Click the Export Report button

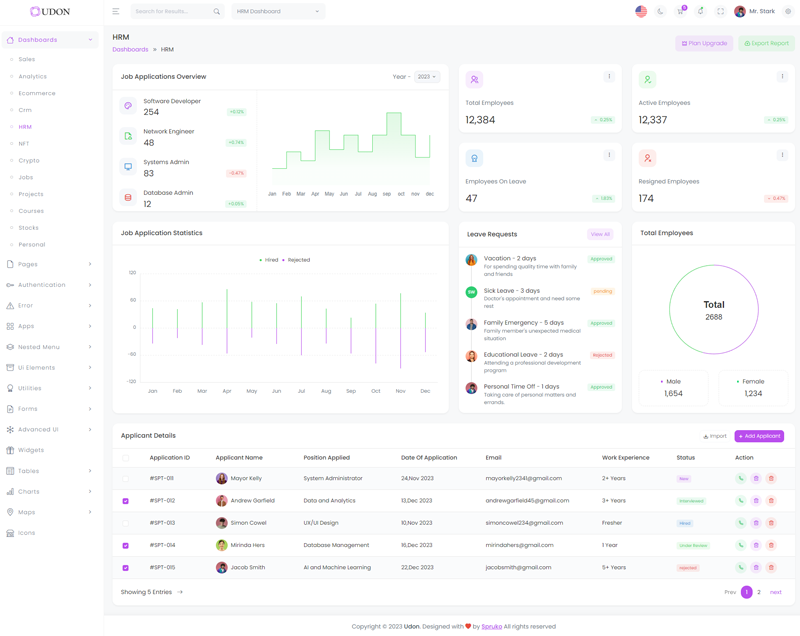pos(766,44)
